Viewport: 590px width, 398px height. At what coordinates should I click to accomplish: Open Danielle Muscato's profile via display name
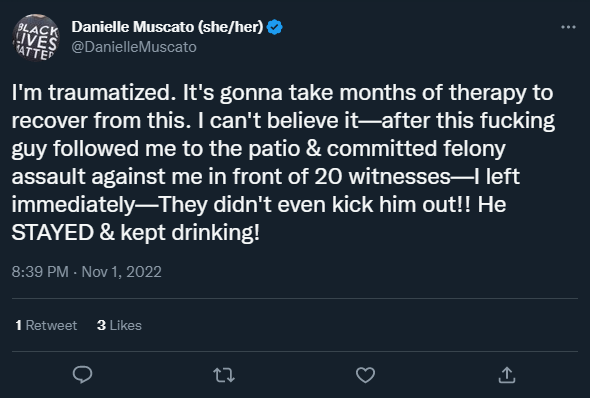coord(167,27)
